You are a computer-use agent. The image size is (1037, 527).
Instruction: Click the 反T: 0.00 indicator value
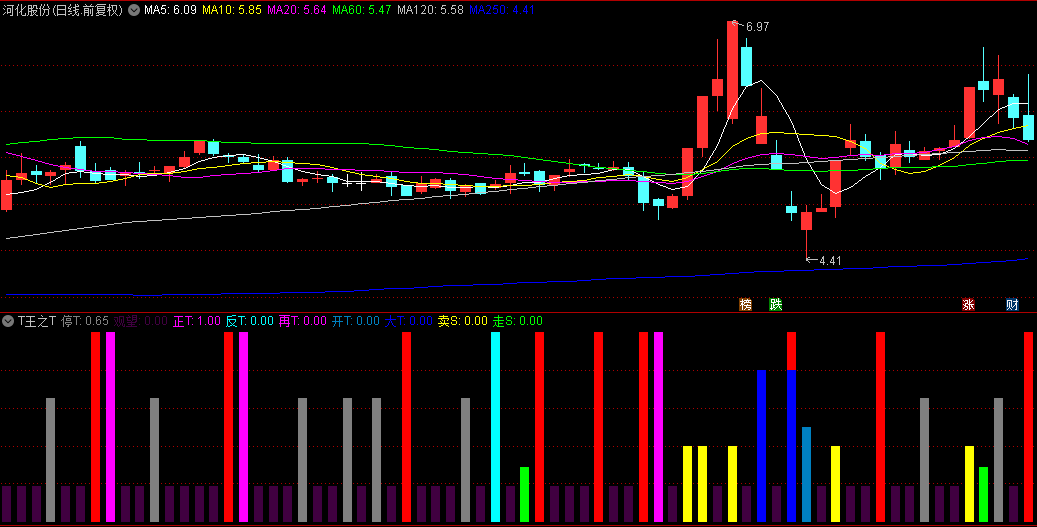[249, 321]
